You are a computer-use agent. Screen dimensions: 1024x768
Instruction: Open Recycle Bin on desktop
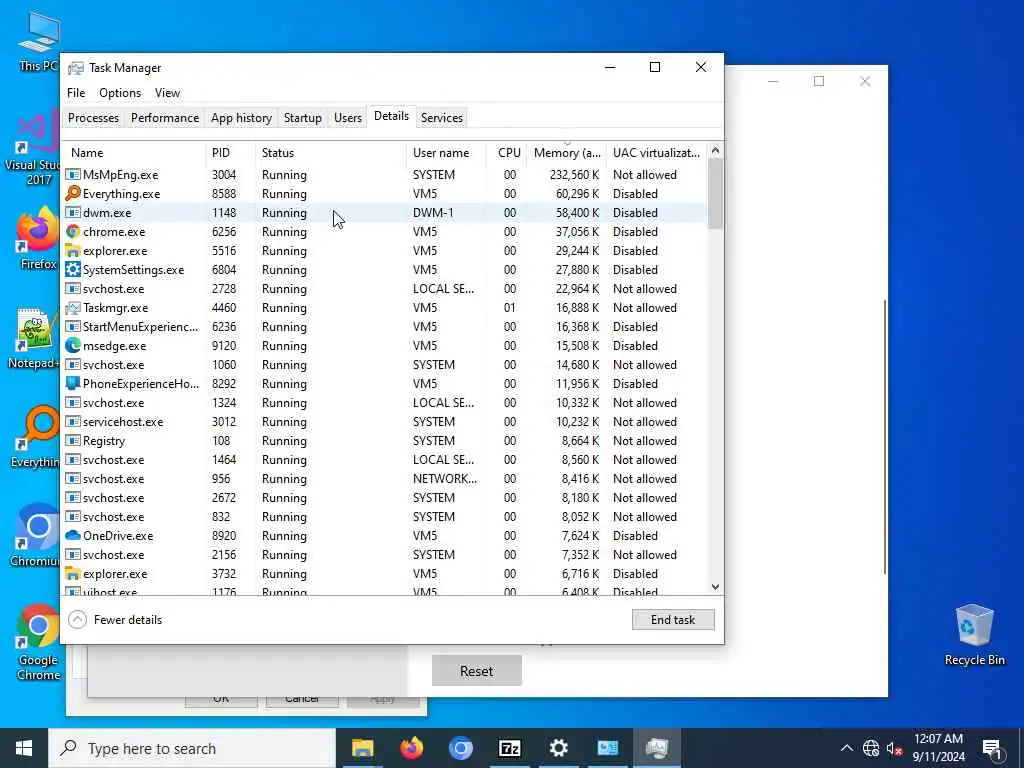tap(974, 634)
